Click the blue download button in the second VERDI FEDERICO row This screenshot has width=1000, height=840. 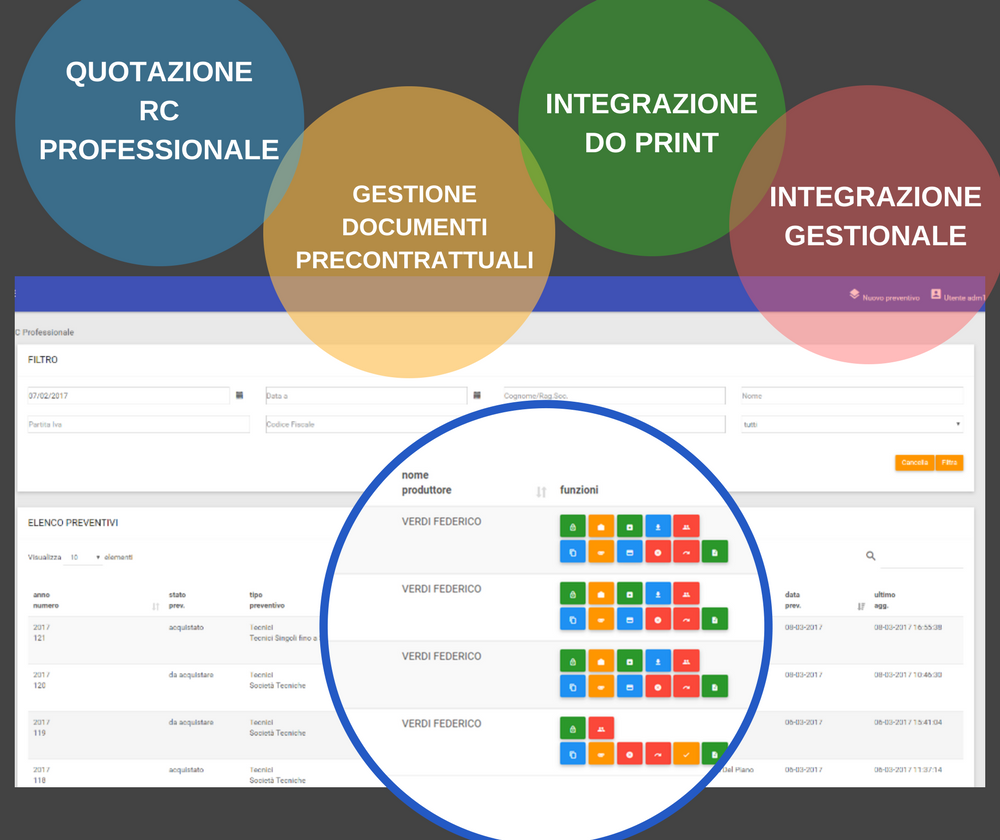click(658, 594)
